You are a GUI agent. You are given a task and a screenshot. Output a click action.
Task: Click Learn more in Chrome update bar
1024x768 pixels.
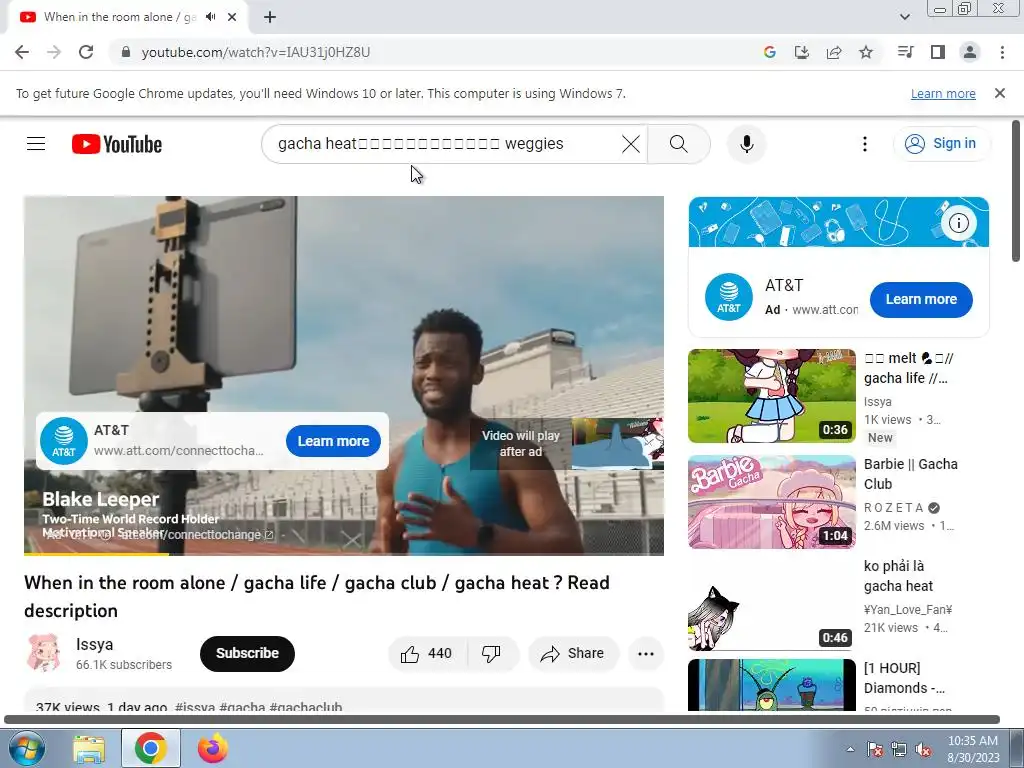coord(943,93)
